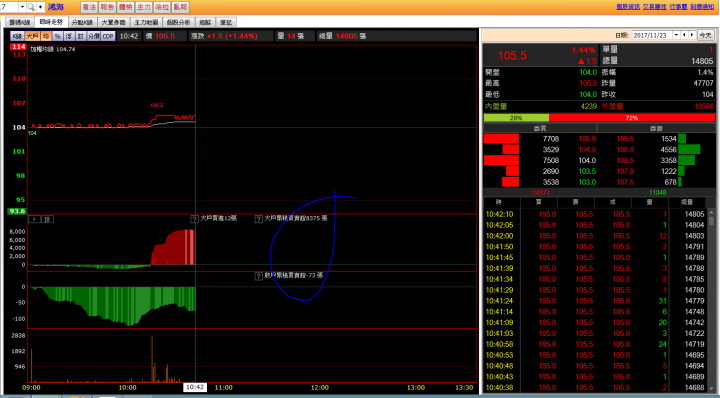Toggle the 均 average line button

46,36
